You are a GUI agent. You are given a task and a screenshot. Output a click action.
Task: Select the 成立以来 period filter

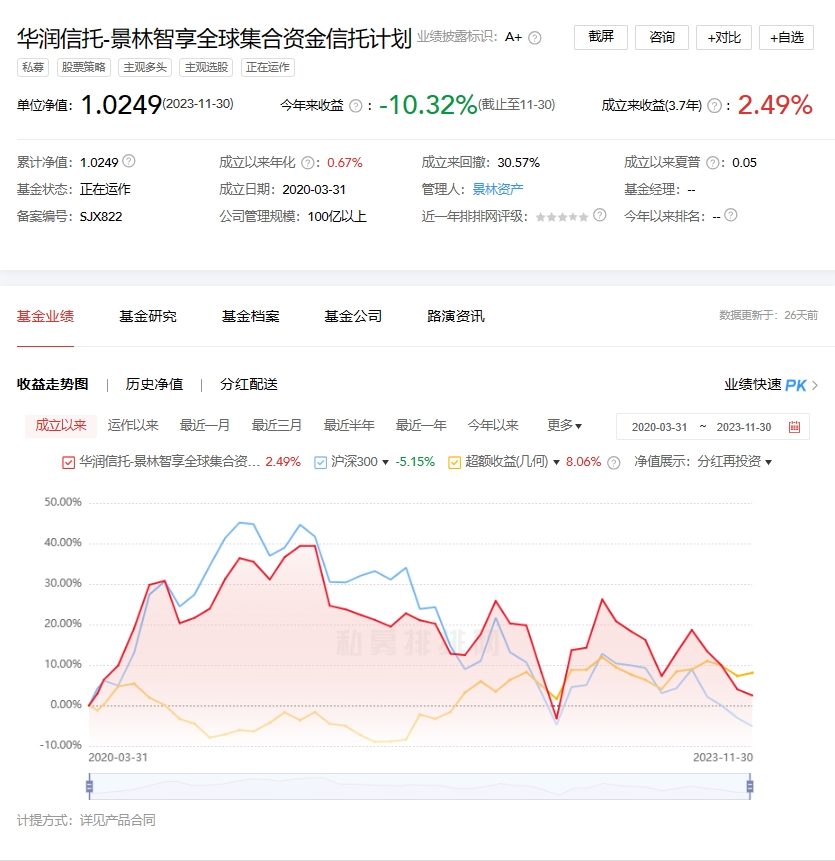pos(61,426)
